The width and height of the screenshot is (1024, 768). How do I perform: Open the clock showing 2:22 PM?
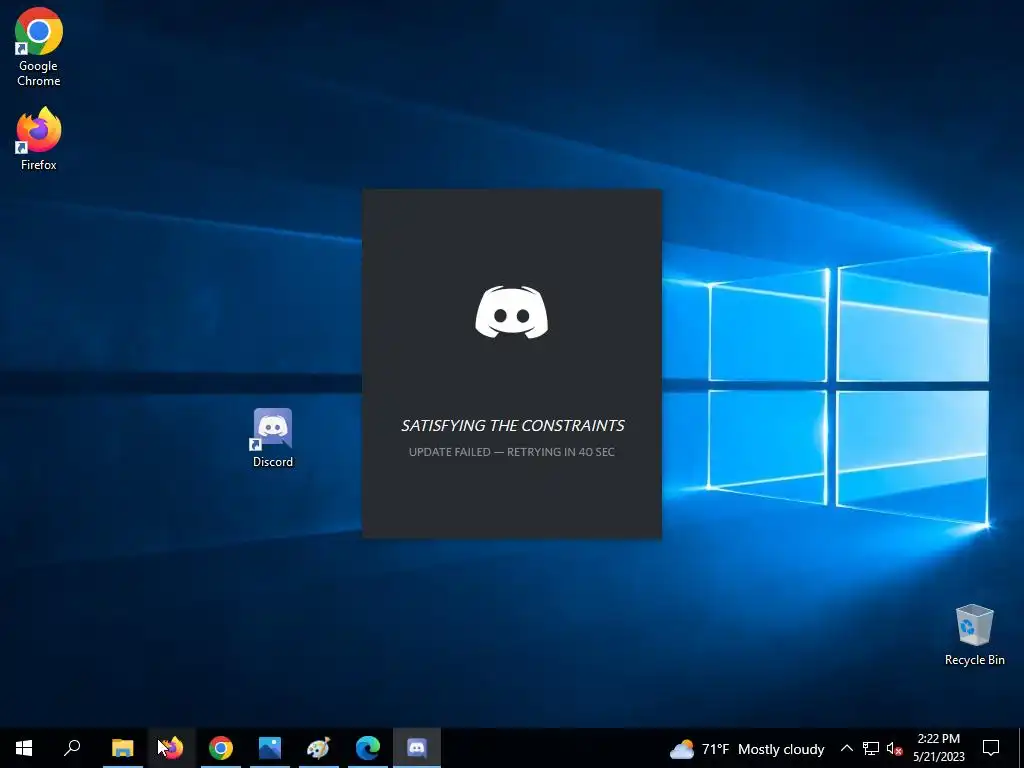[938, 748]
